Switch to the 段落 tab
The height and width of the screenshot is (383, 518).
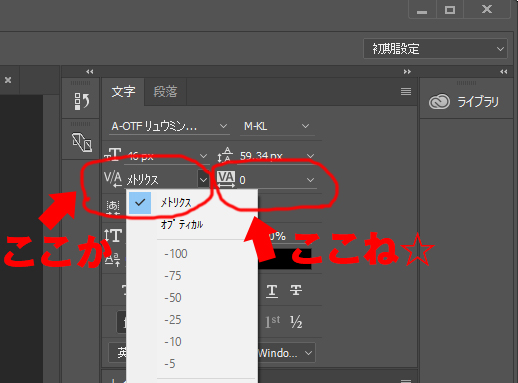(x=165, y=92)
